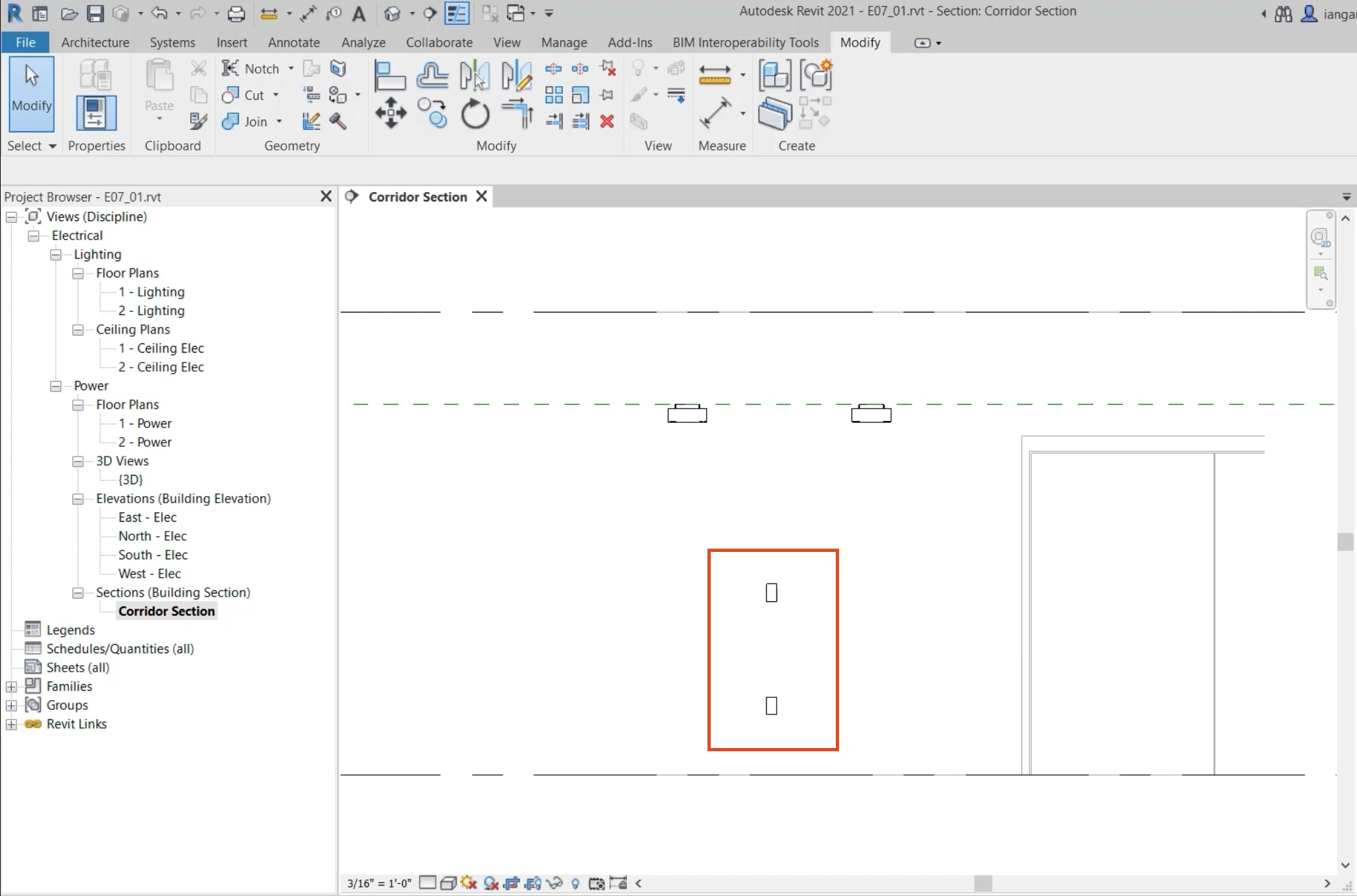1357x896 pixels.
Task: Toggle the Thin Lines display mode
Action: pyautogui.click(x=457, y=13)
